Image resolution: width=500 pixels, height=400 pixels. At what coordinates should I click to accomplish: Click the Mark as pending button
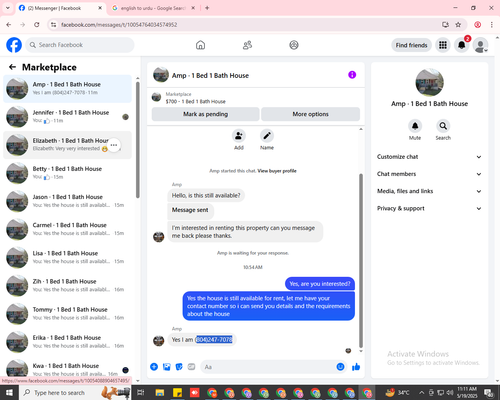(x=206, y=114)
